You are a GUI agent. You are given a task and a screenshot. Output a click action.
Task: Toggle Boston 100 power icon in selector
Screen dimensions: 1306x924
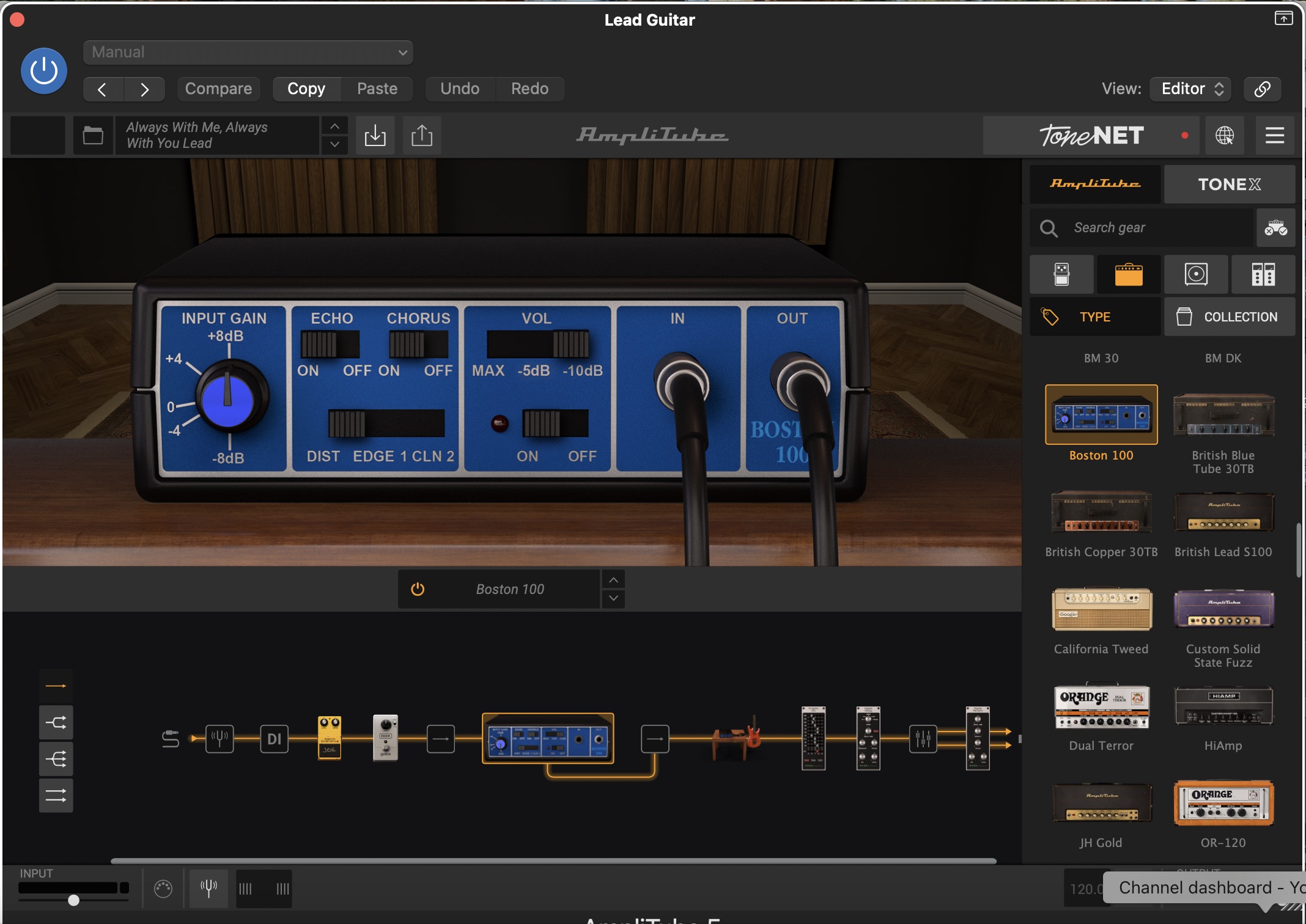point(418,589)
